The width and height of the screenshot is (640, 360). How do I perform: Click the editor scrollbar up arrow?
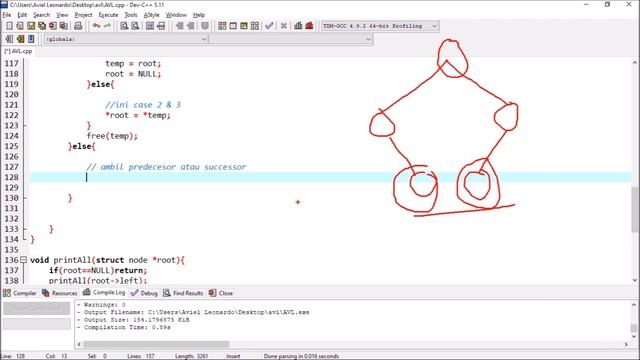(635, 62)
